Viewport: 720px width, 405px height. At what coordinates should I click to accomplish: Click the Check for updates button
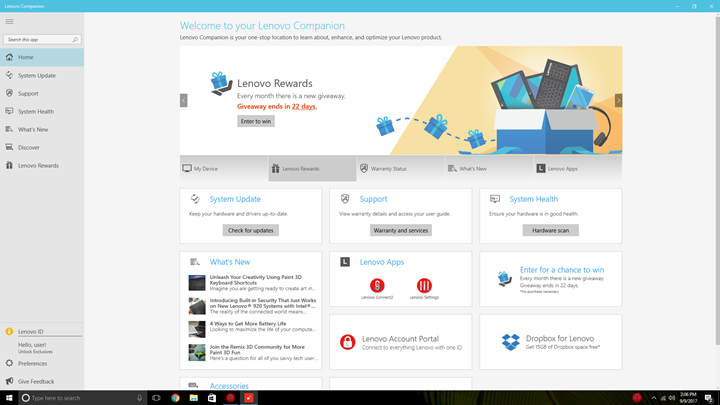click(x=251, y=231)
